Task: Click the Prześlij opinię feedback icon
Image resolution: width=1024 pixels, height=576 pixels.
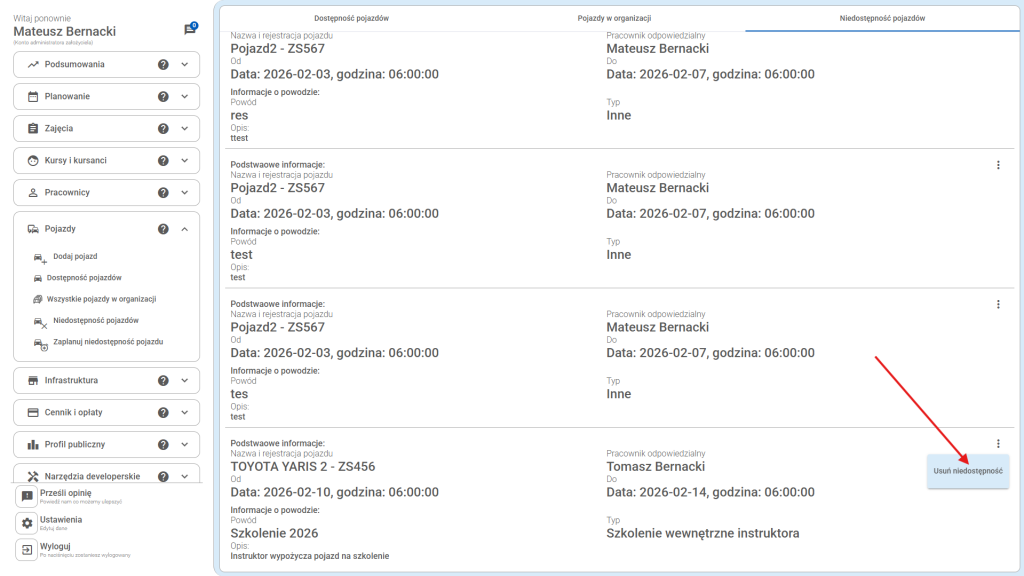Action: pos(28,496)
